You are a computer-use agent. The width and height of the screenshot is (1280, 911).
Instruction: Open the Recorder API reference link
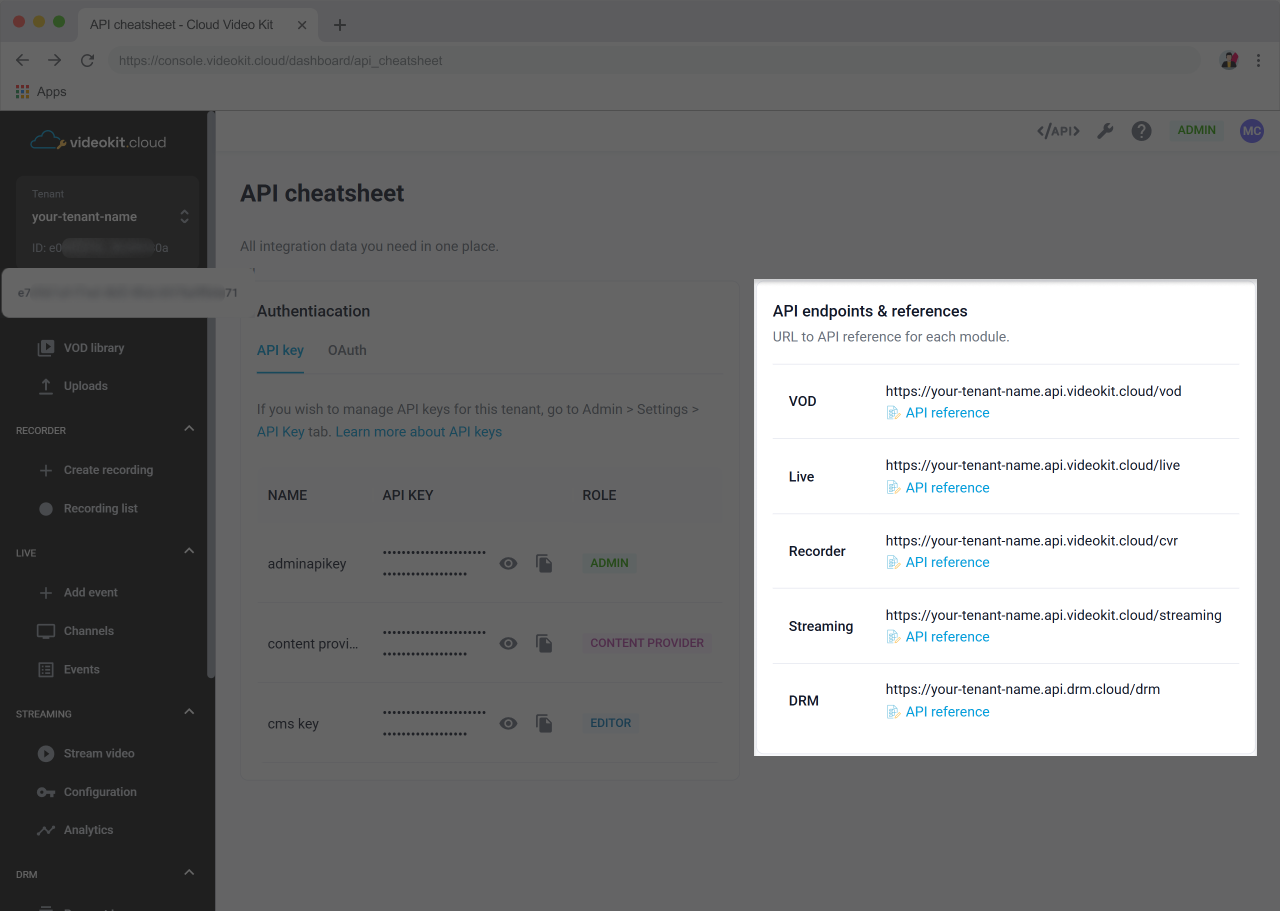[x=947, y=563]
